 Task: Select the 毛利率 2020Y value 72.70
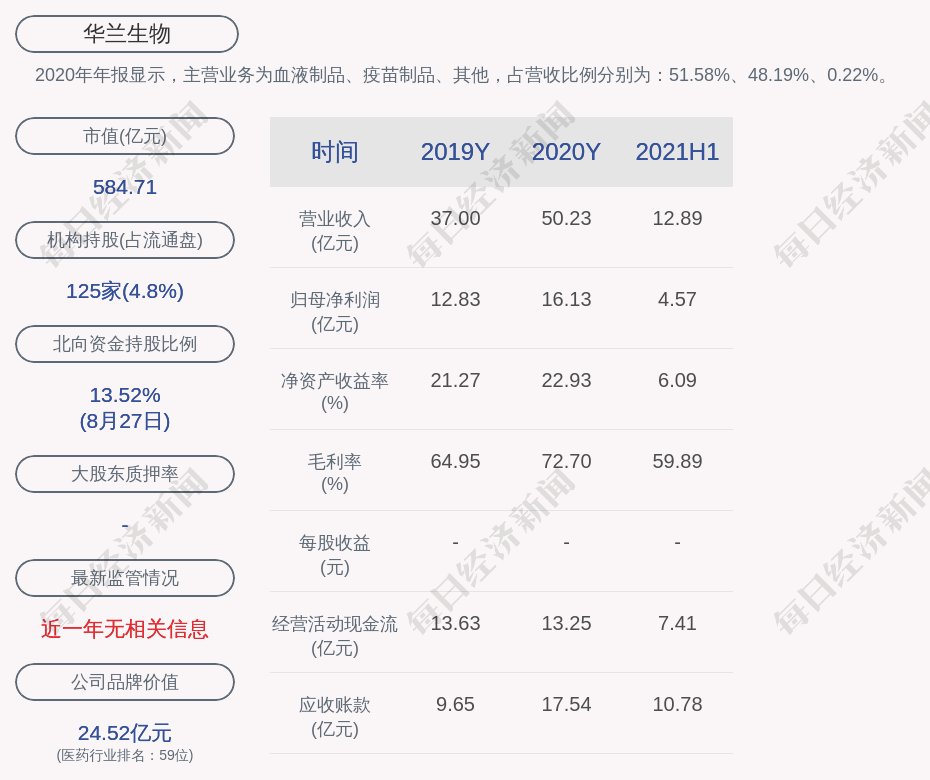point(566,461)
